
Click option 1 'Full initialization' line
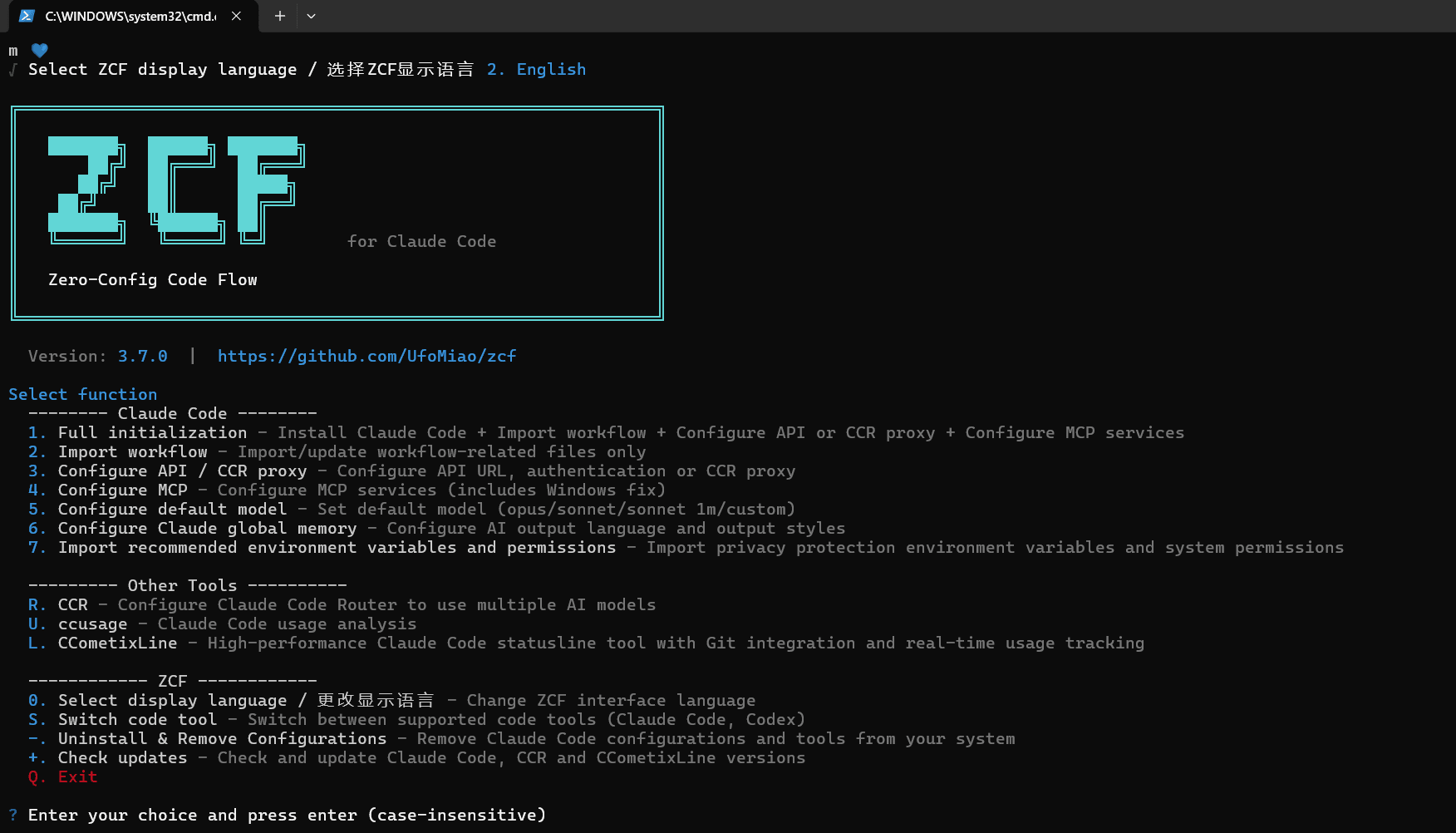pyautogui.click(x=606, y=432)
